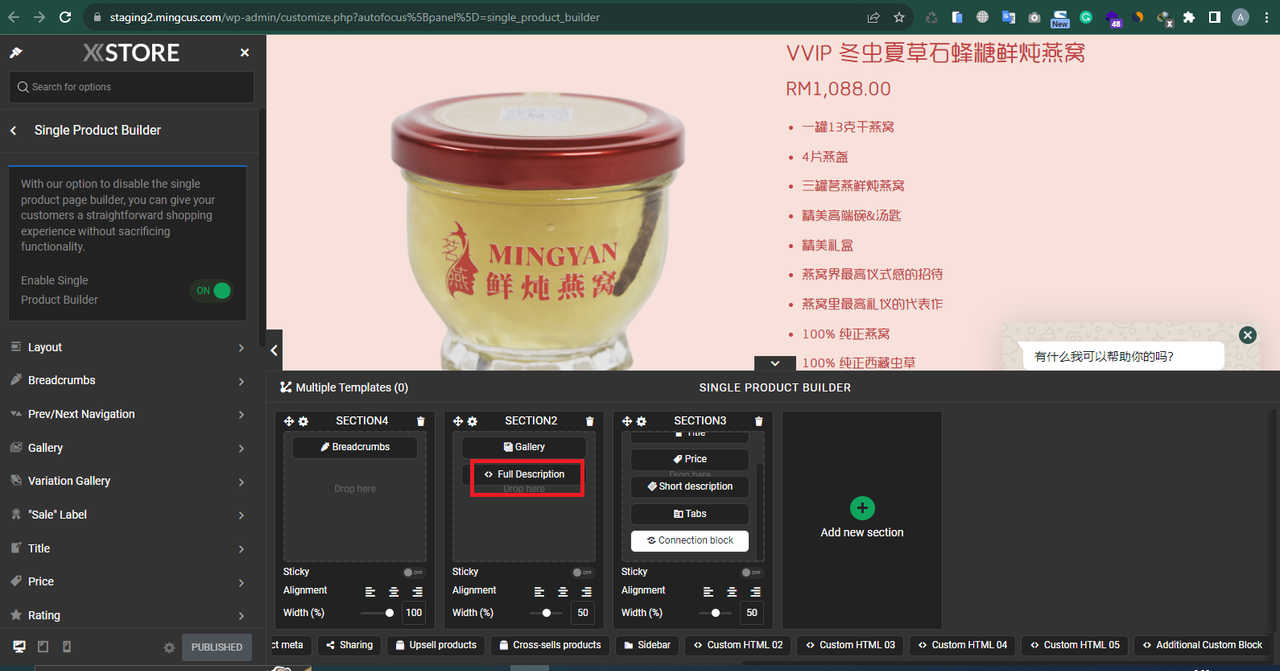
Task: Expand the Title settings row
Action: coord(128,548)
